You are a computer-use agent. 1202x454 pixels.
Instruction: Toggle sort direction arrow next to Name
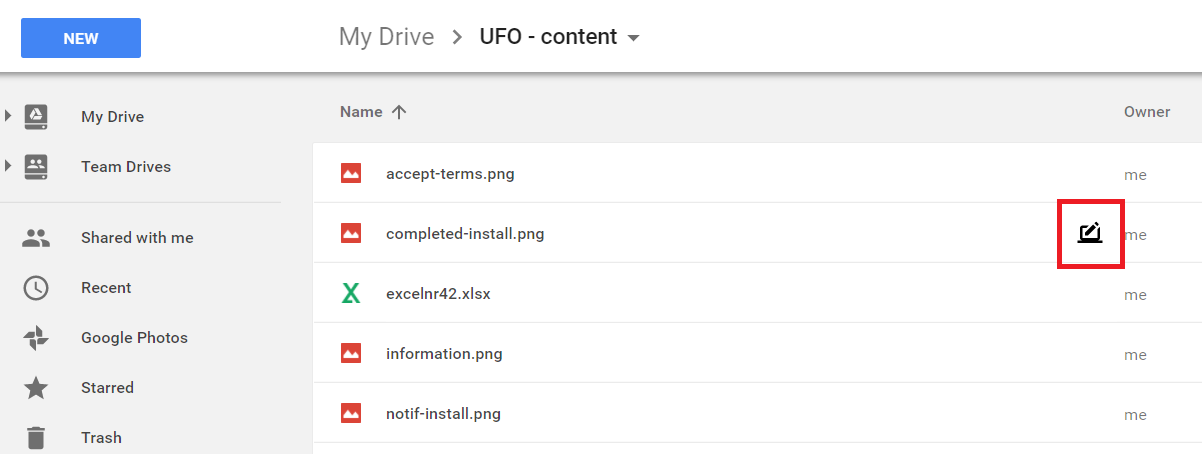(399, 112)
